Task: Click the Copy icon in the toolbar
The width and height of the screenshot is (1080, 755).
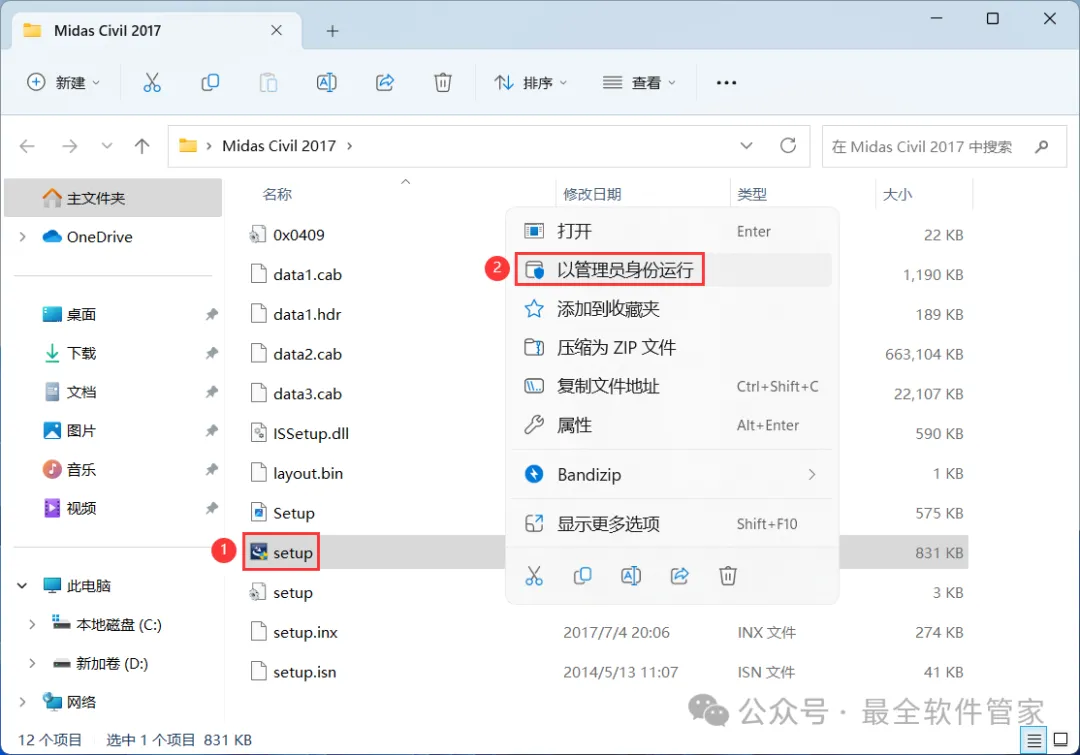Action: (x=210, y=83)
